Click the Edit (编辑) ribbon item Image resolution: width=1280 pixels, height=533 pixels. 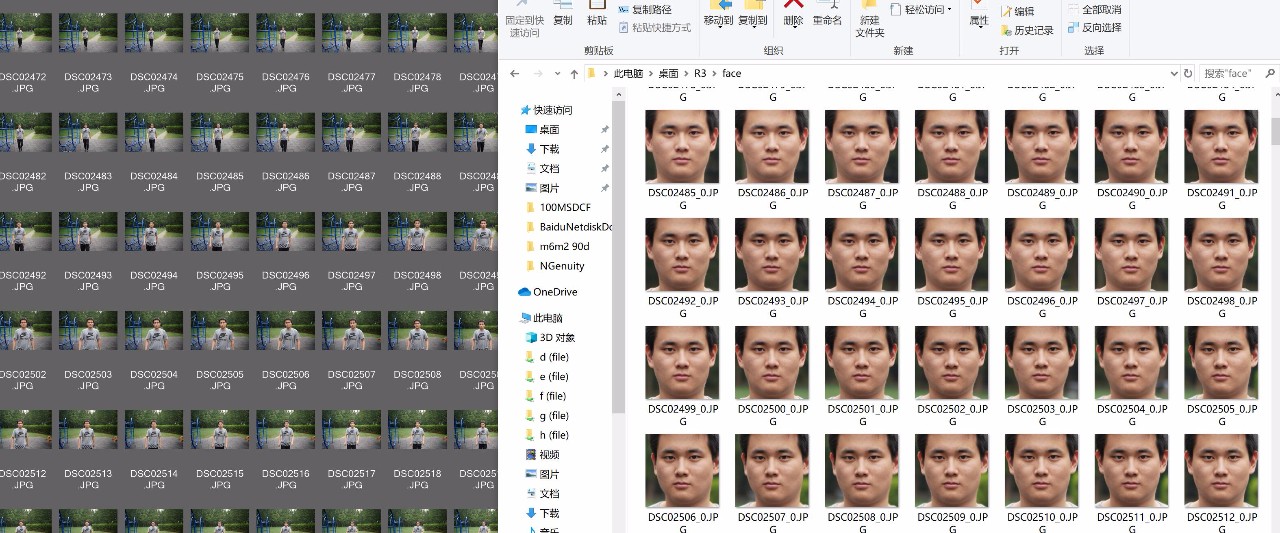1017,12
